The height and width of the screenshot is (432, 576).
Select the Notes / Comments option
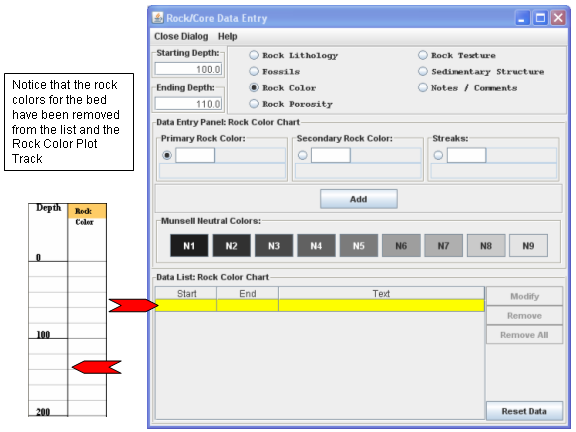pos(423,87)
